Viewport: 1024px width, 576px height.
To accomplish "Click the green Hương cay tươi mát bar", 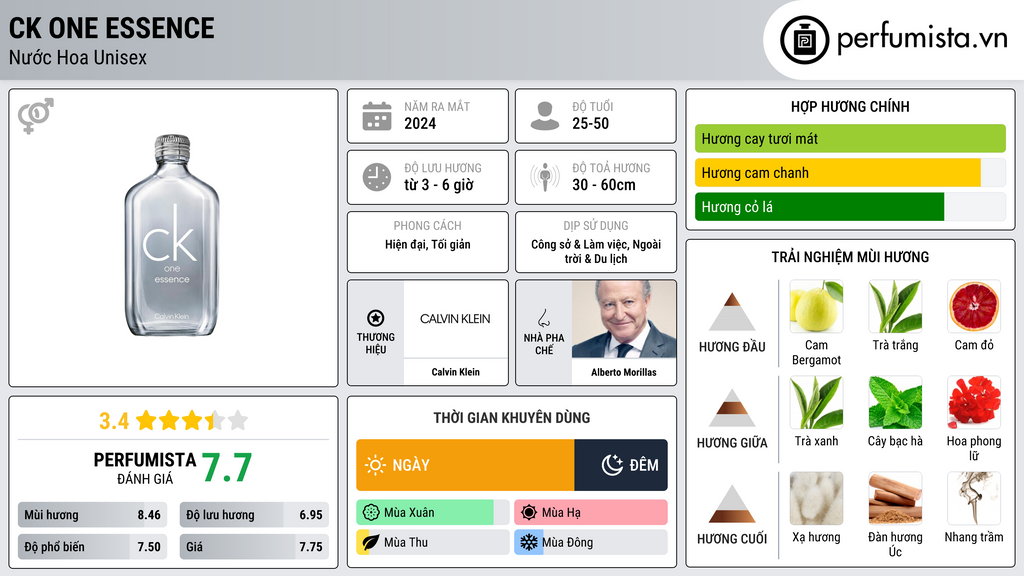I will click(x=849, y=139).
